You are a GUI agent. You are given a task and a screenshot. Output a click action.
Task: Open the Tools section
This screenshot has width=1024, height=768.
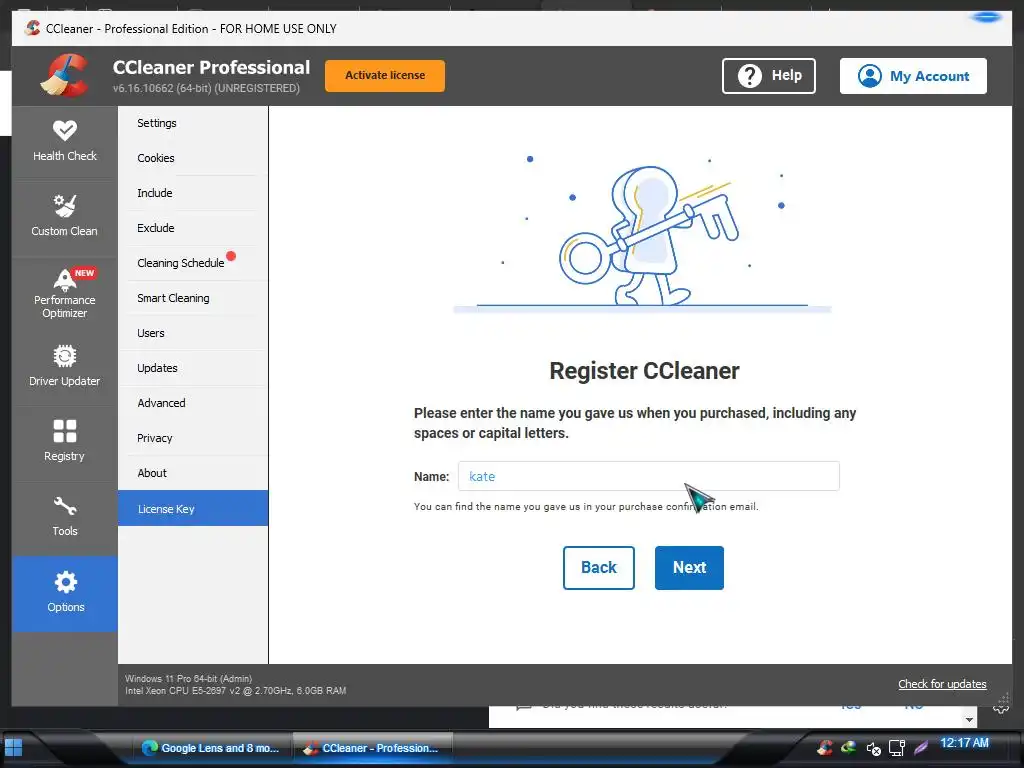pos(65,517)
